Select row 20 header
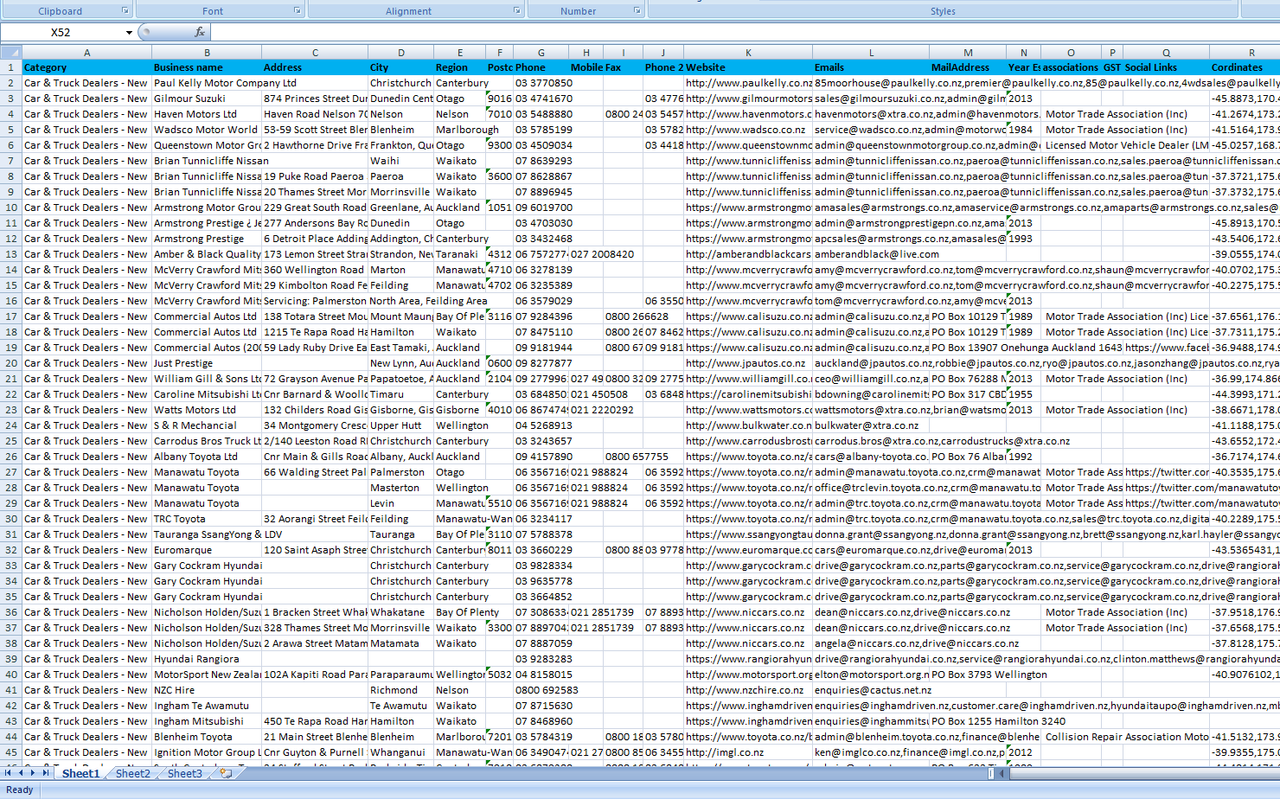 [10, 363]
